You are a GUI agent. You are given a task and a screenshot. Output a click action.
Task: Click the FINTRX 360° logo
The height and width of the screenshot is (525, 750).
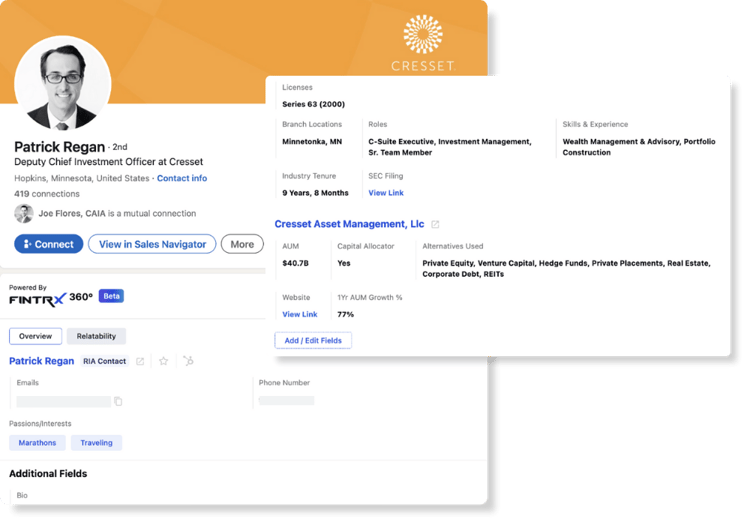click(x=51, y=298)
